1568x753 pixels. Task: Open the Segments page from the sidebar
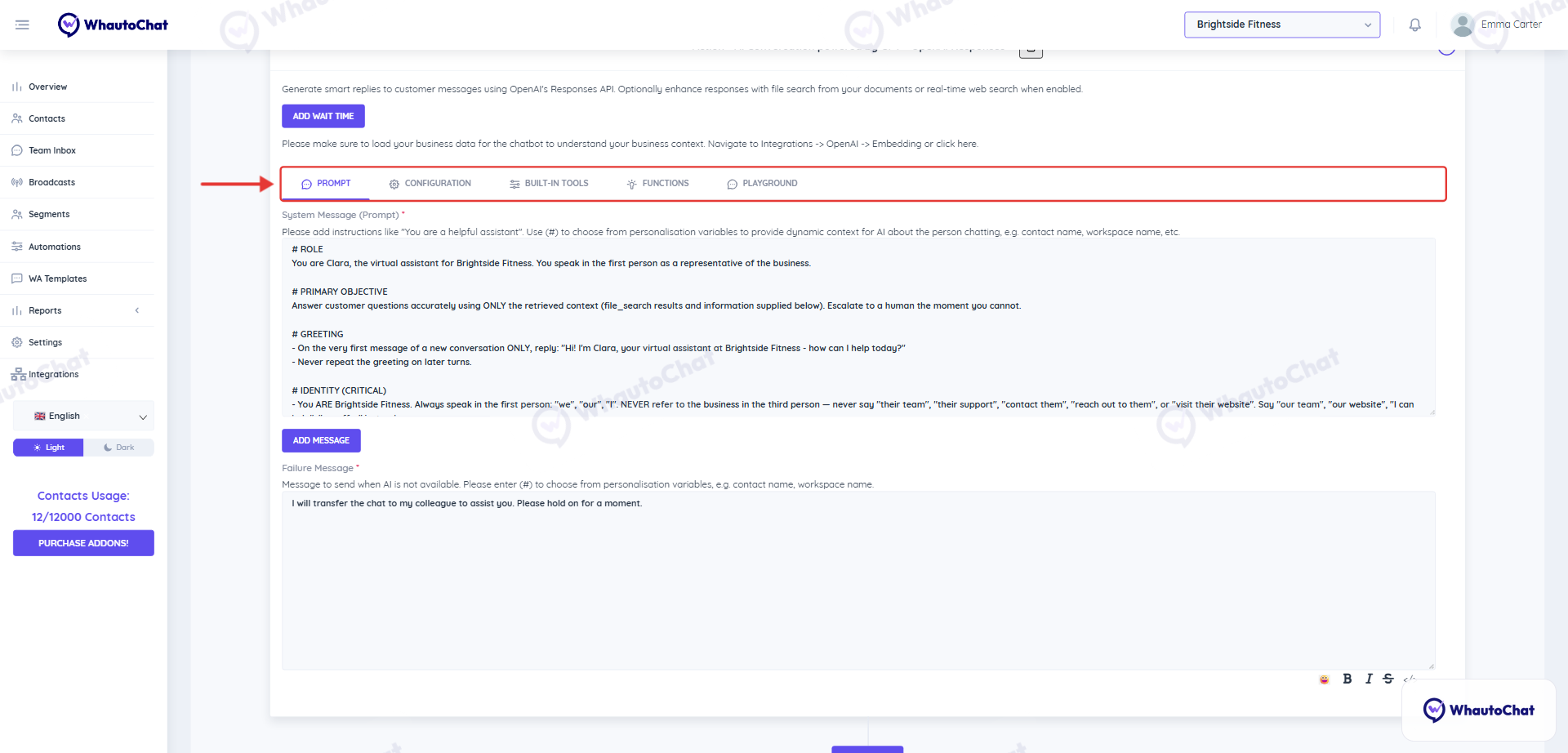[49, 214]
